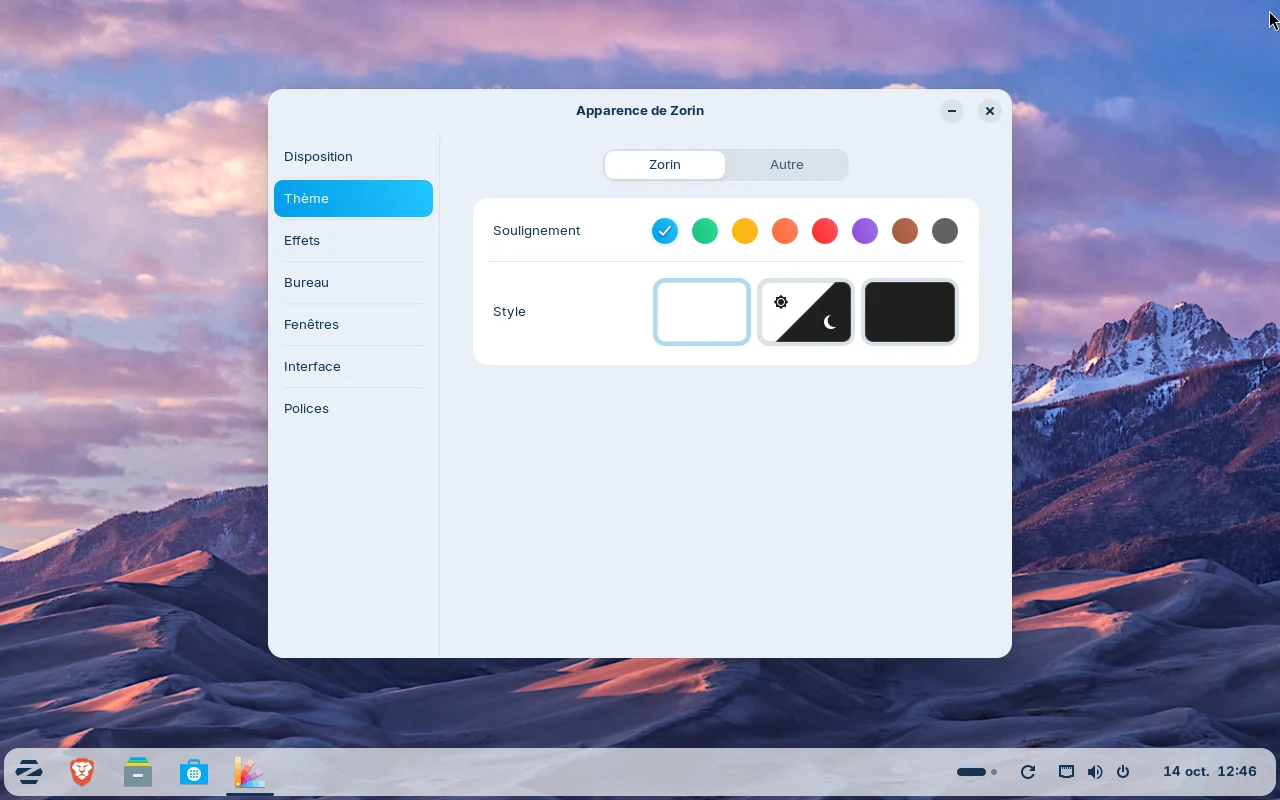The height and width of the screenshot is (800, 1280).
Task: Open the network tray icon
Action: (1067, 772)
